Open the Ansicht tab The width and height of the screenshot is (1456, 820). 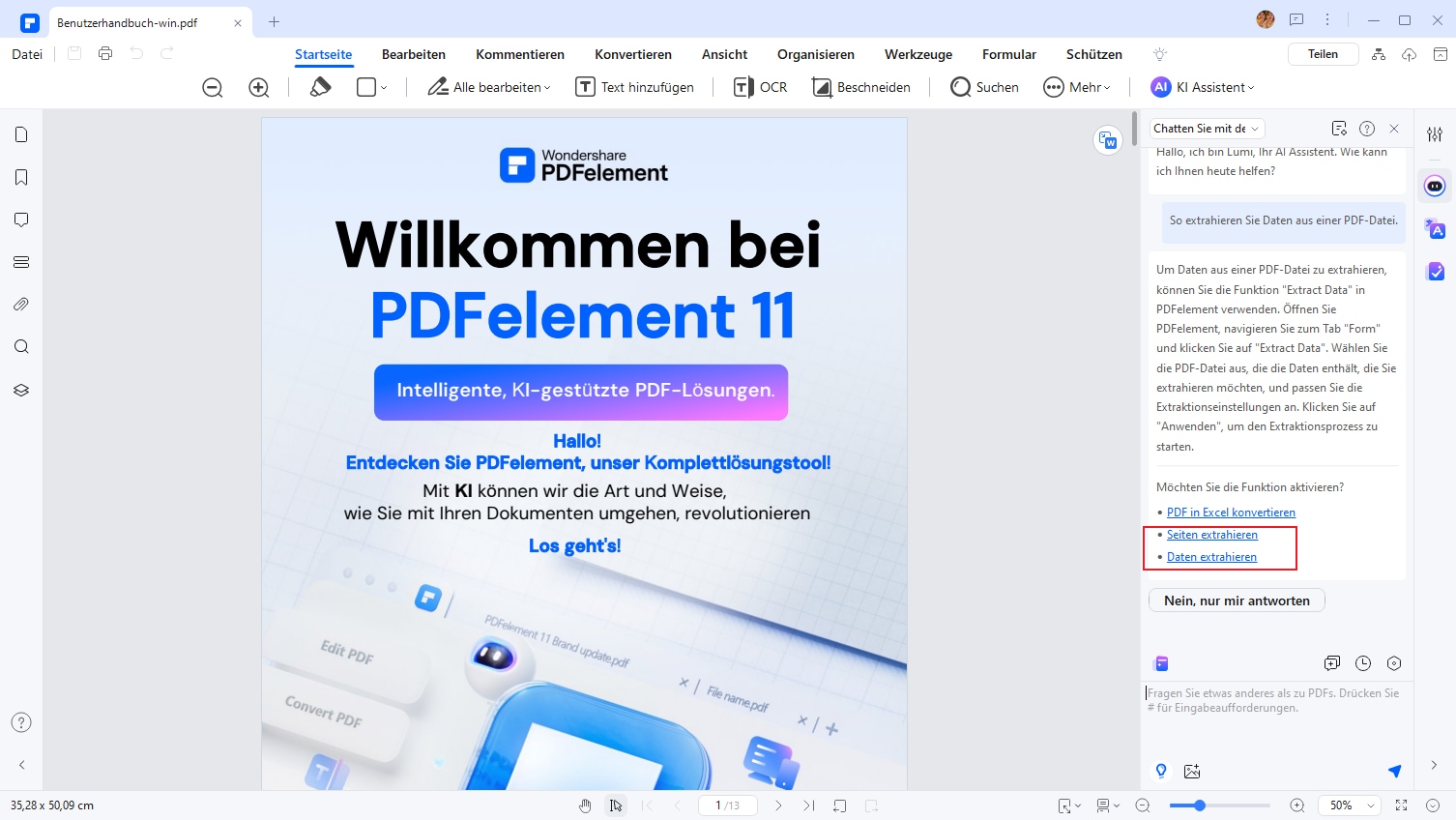725,54
